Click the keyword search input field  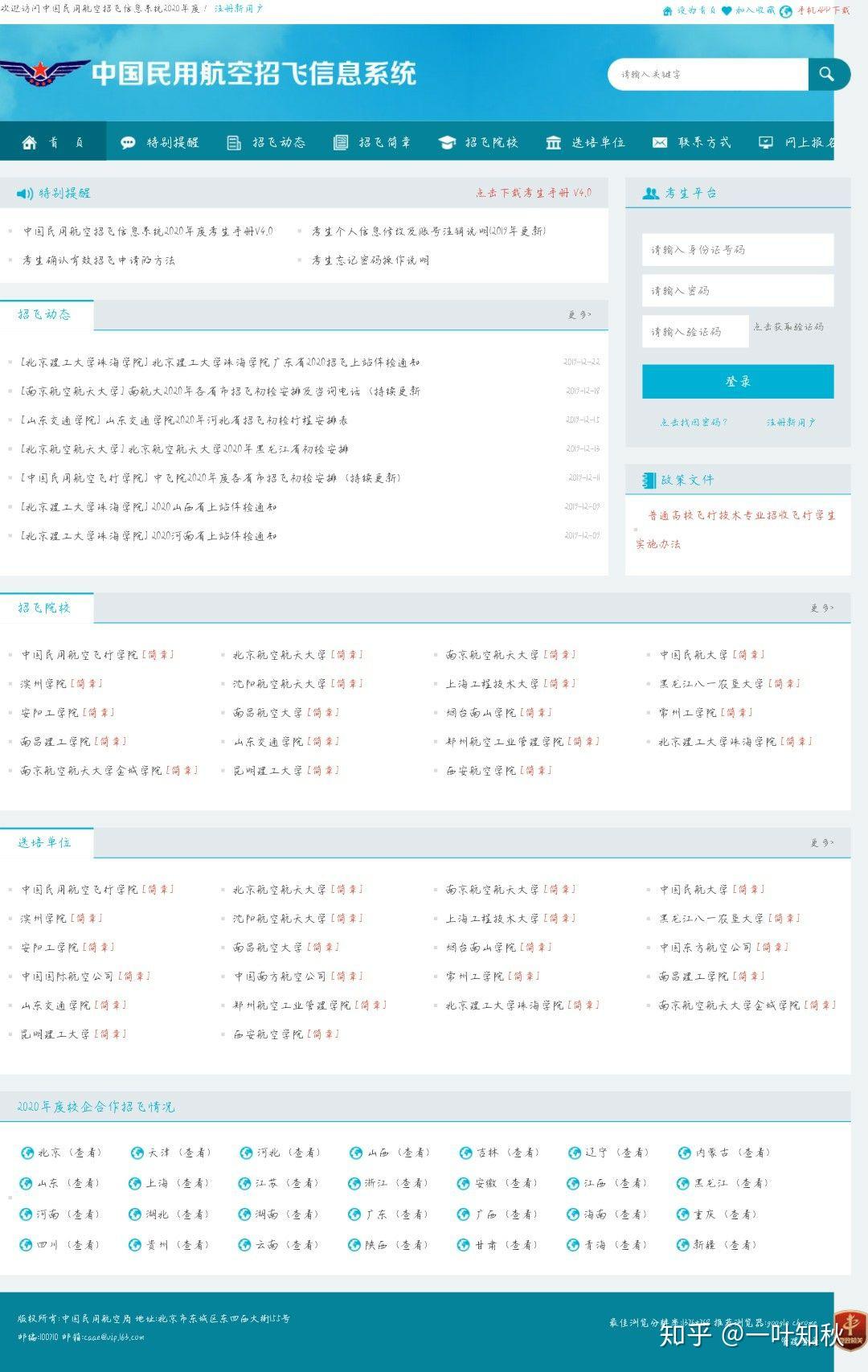click(x=709, y=74)
